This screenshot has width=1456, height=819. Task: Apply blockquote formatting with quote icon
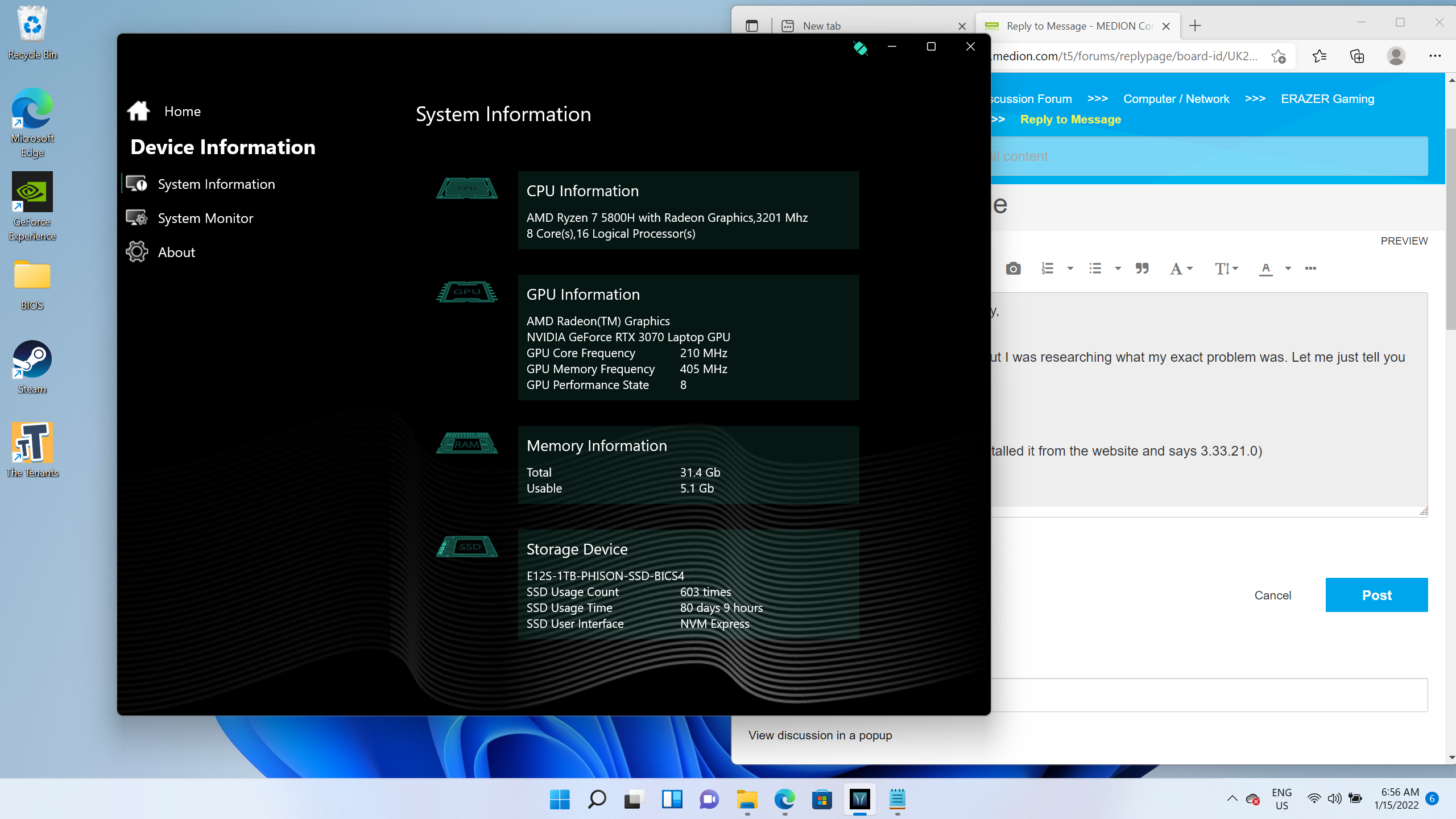point(1141,268)
